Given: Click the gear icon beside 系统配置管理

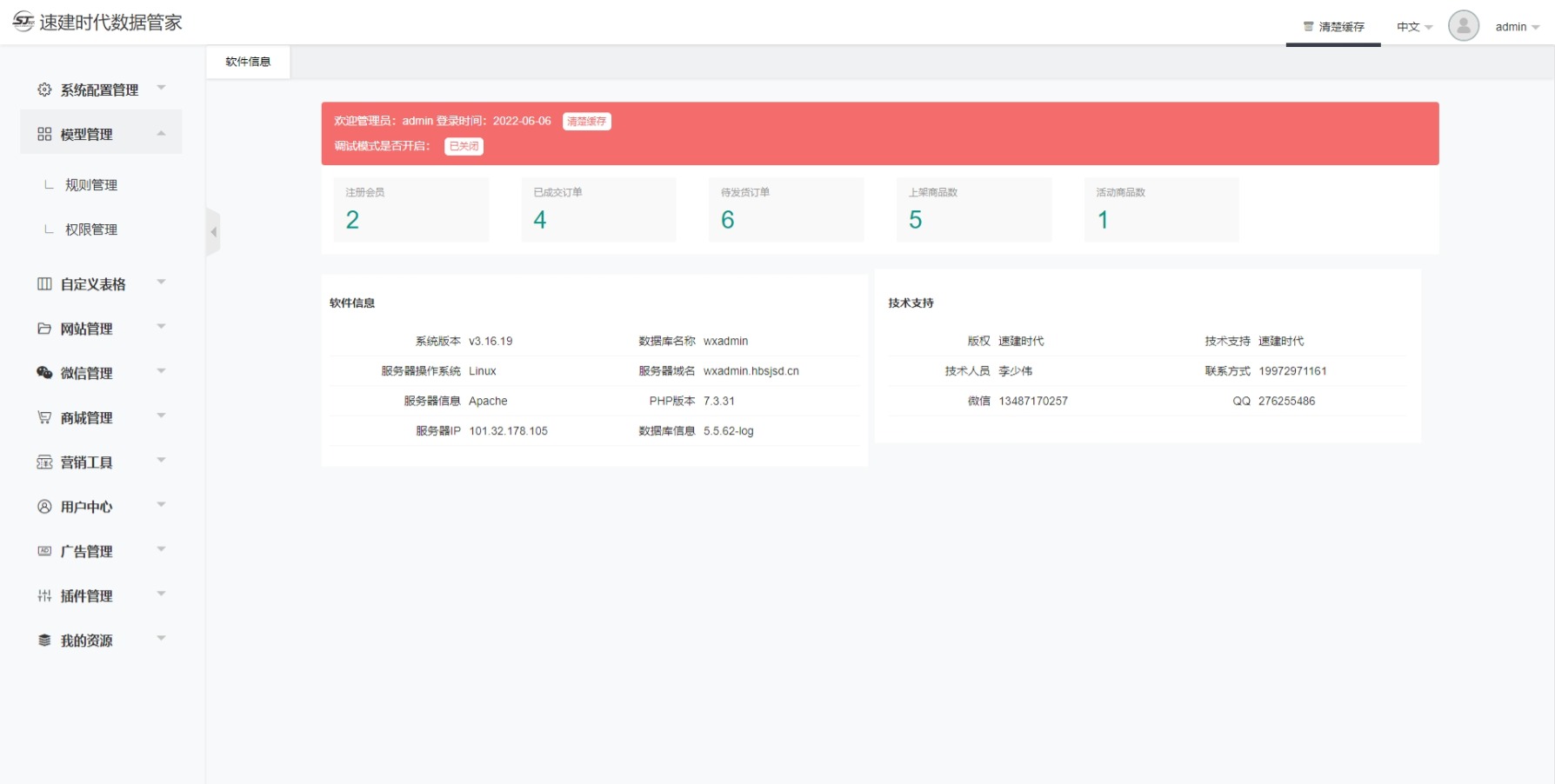Looking at the screenshot, I should pyautogui.click(x=44, y=90).
